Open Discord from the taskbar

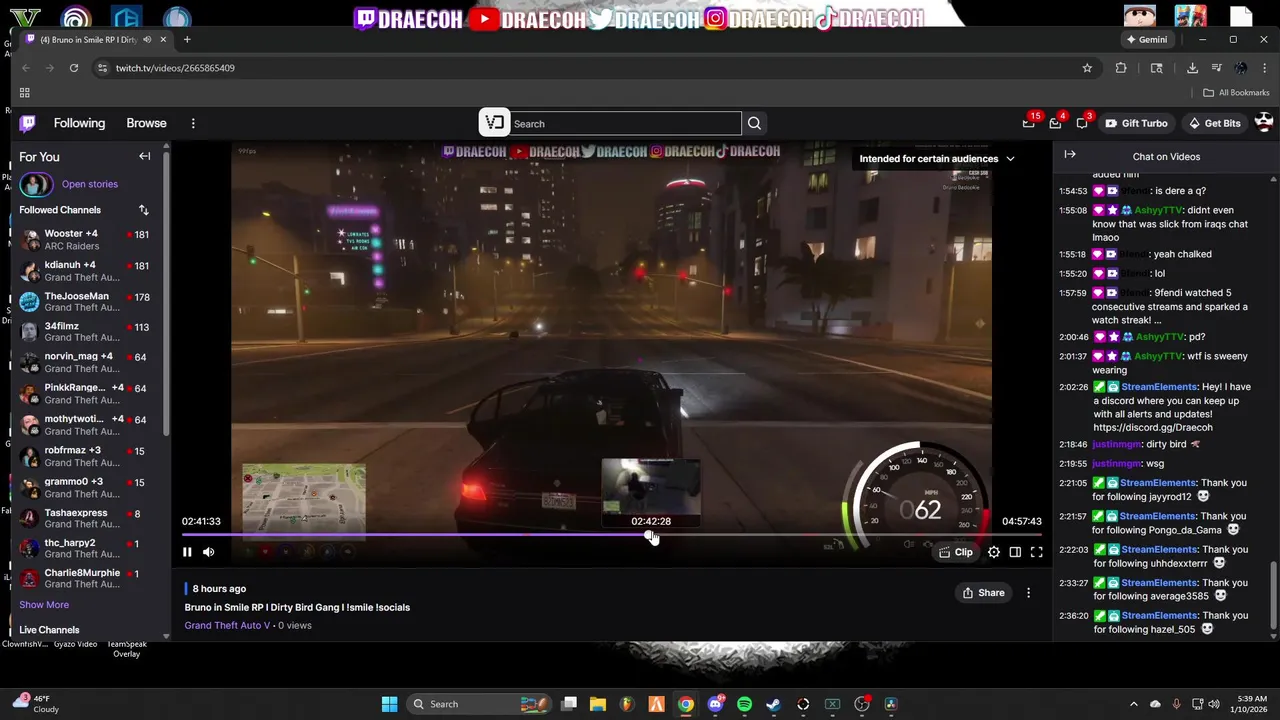tap(715, 704)
